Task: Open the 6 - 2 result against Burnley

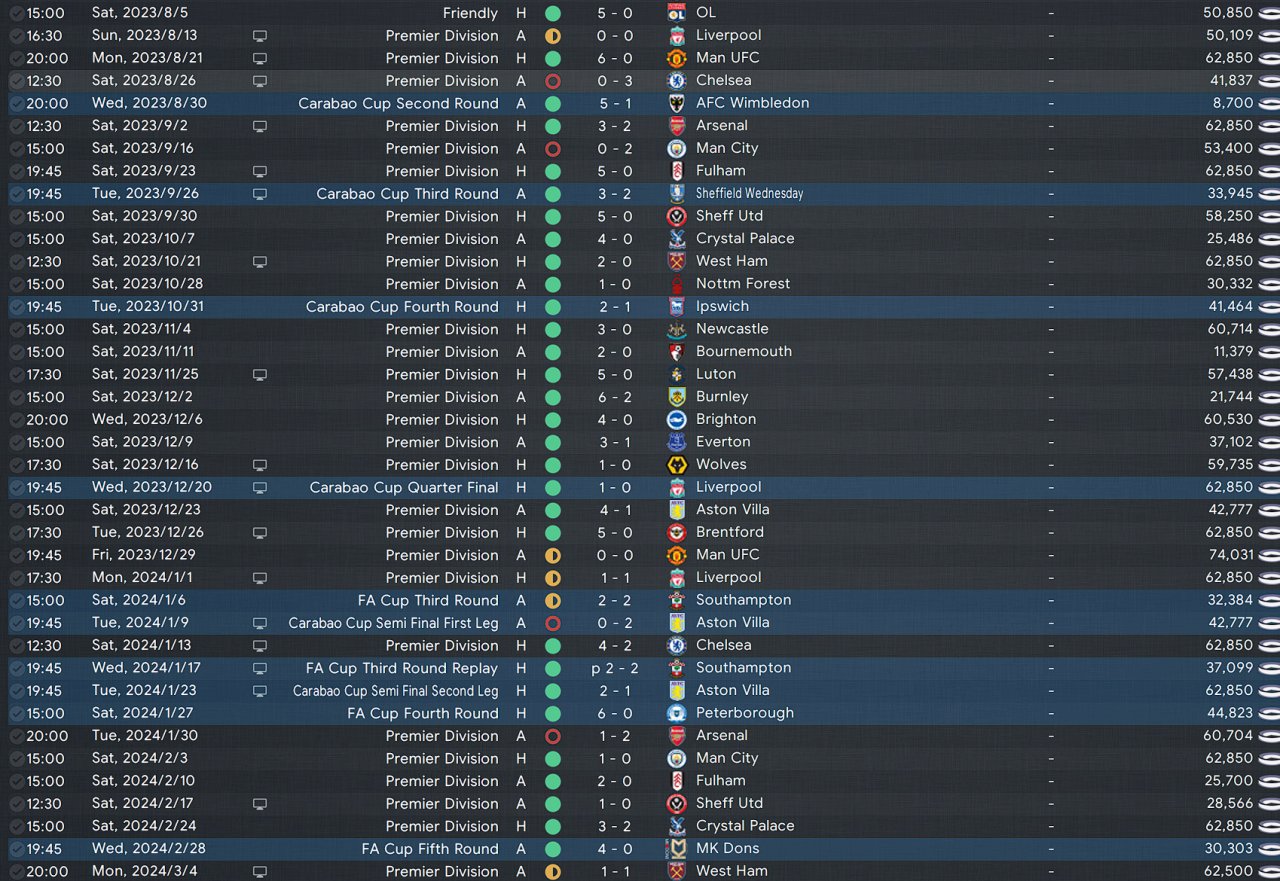Action: [615, 397]
